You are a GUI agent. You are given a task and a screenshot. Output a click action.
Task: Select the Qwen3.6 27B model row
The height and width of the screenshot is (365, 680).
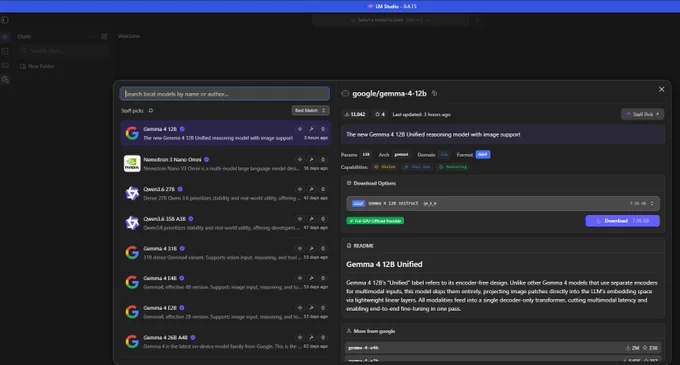226,193
